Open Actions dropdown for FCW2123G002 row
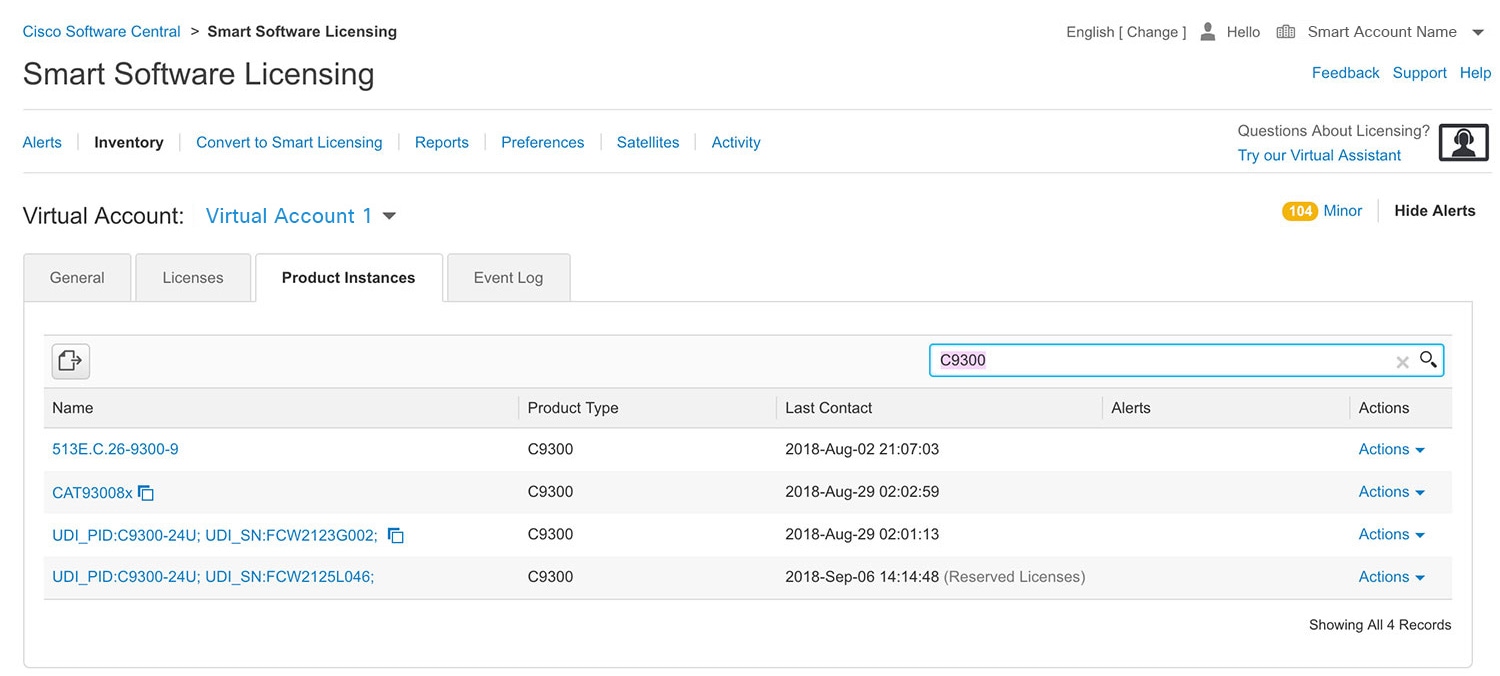1500x676 pixels. (x=1391, y=534)
